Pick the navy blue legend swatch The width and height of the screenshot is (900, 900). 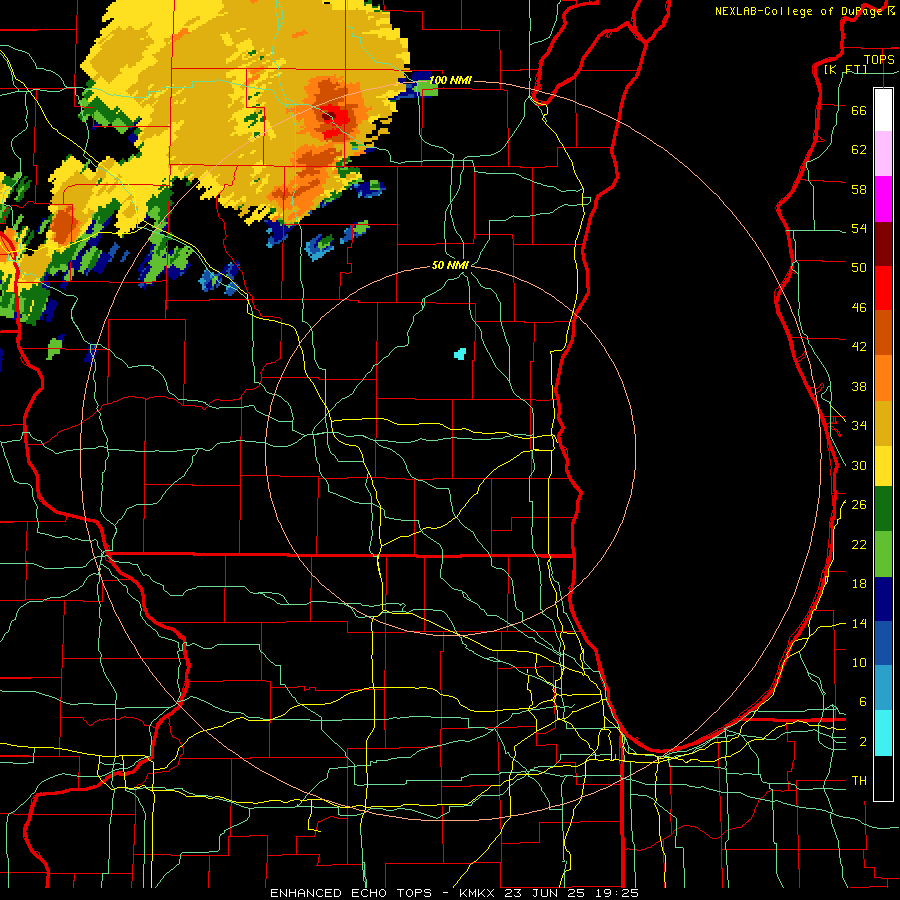coord(883,599)
